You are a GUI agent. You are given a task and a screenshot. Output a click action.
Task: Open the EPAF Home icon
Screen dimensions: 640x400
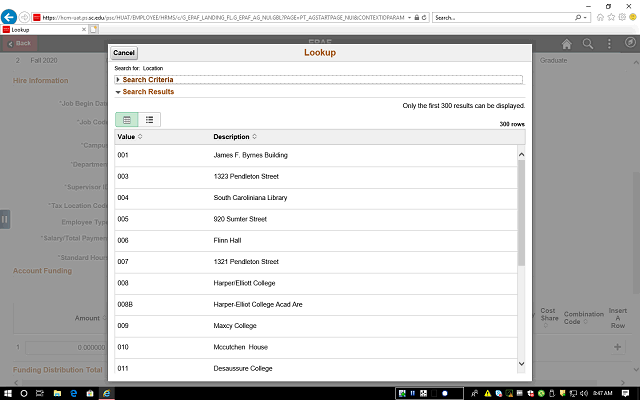point(567,44)
